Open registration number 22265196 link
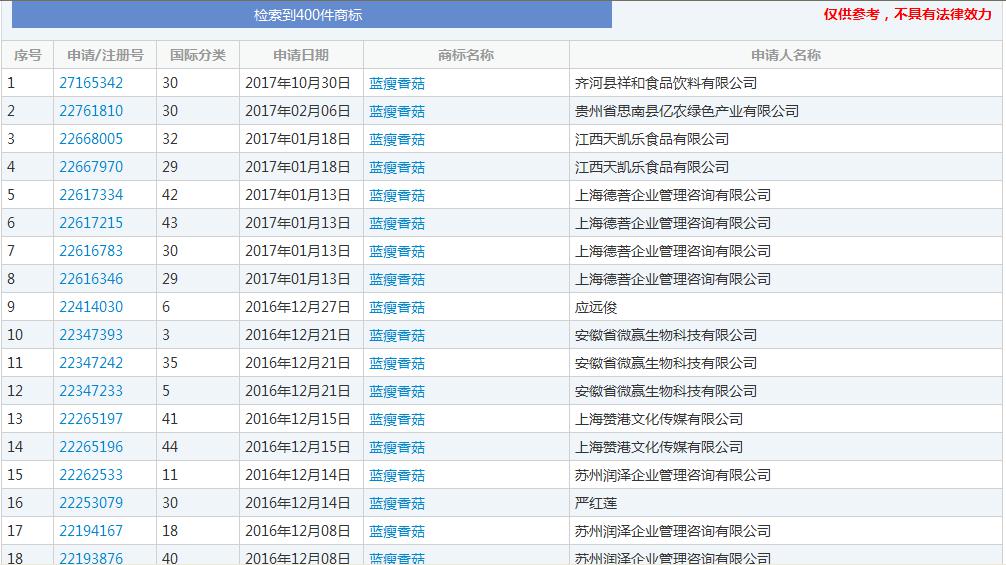Viewport: 1006px width, 565px height. (91, 447)
